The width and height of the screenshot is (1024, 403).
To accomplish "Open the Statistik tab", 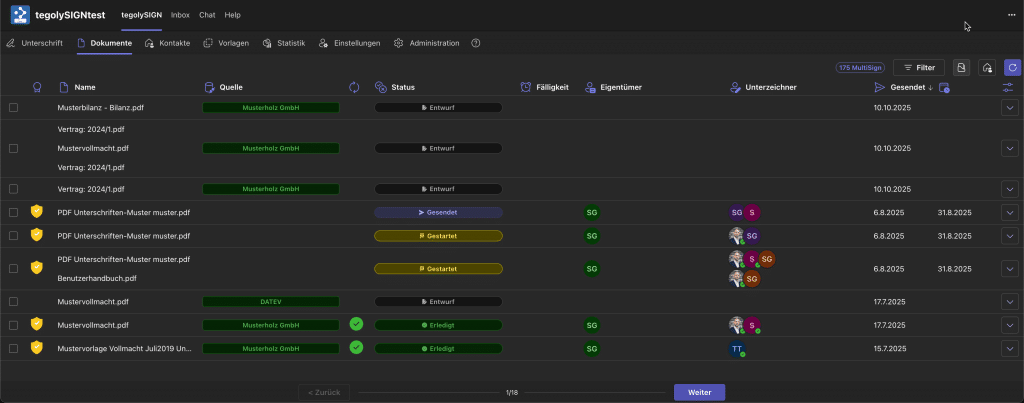I will (x=283, y=43).
